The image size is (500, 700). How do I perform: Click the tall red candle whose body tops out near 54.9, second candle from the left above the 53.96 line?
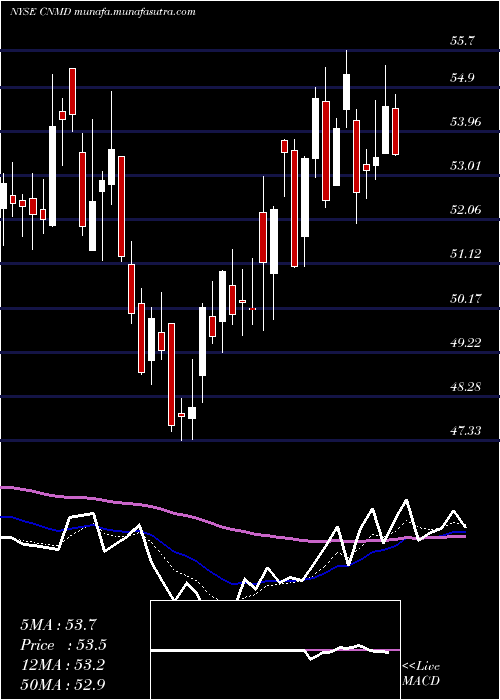tap(72, 92)
